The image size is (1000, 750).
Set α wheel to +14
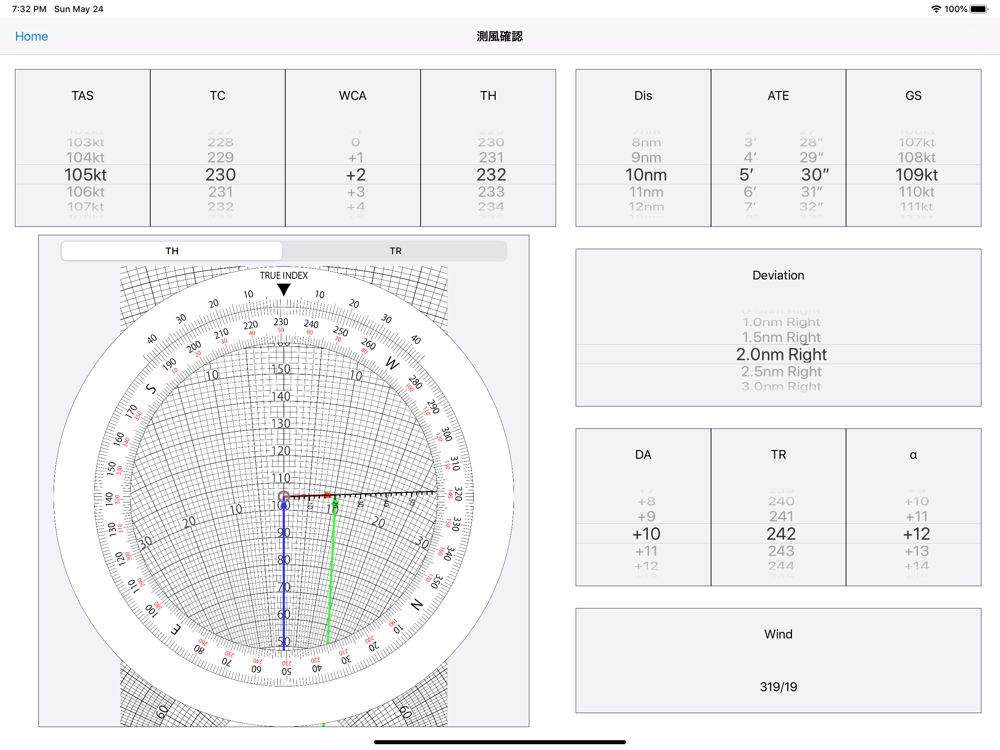click(916, 566)
